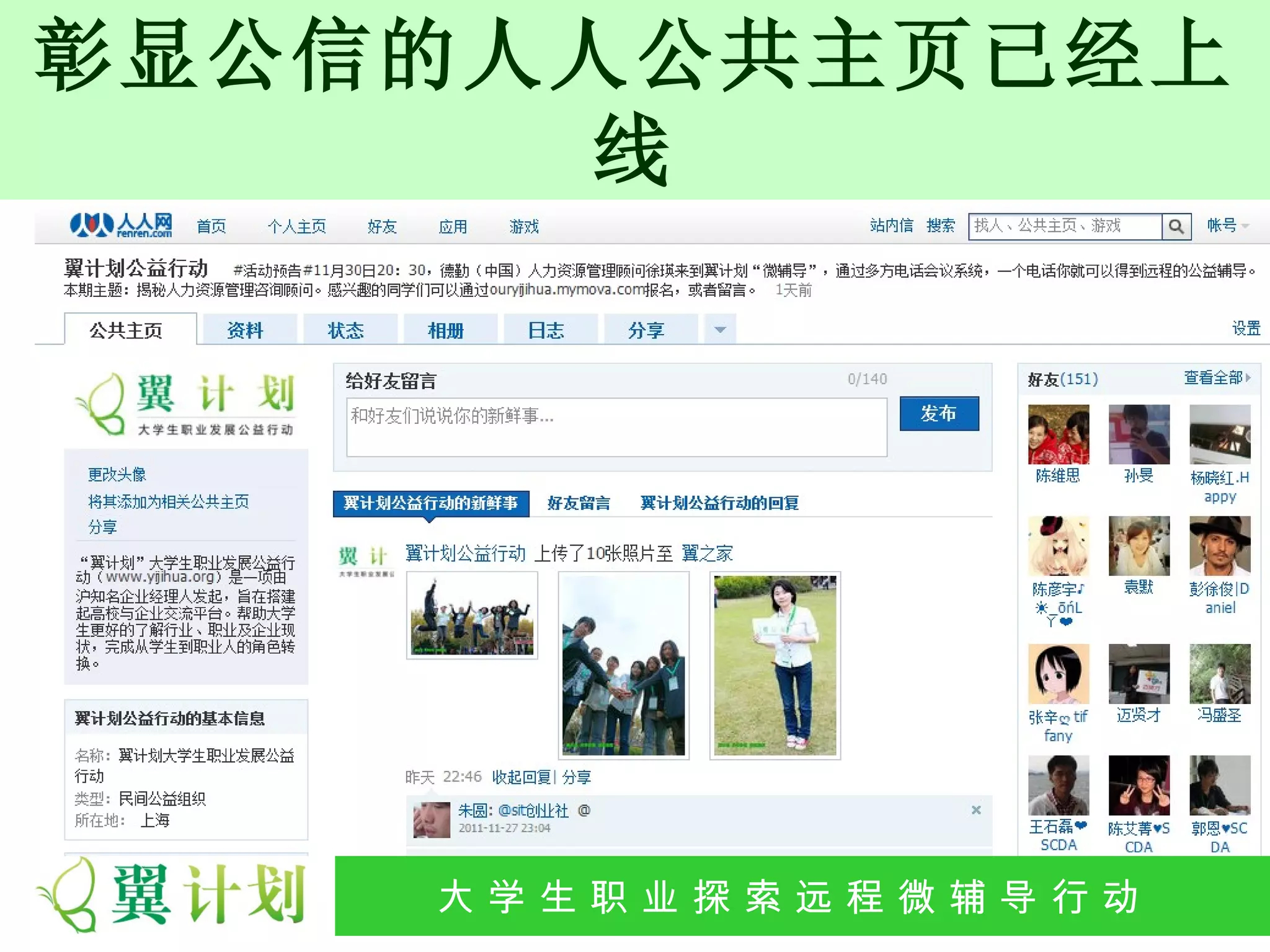Screen dimensions: 1270x952
Task: Switch to the 相册 tab
Action: 451,329
